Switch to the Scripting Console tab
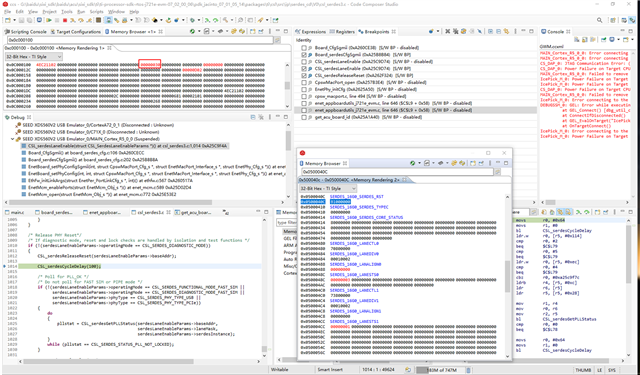The image size is (640, 375). point(26,31)
